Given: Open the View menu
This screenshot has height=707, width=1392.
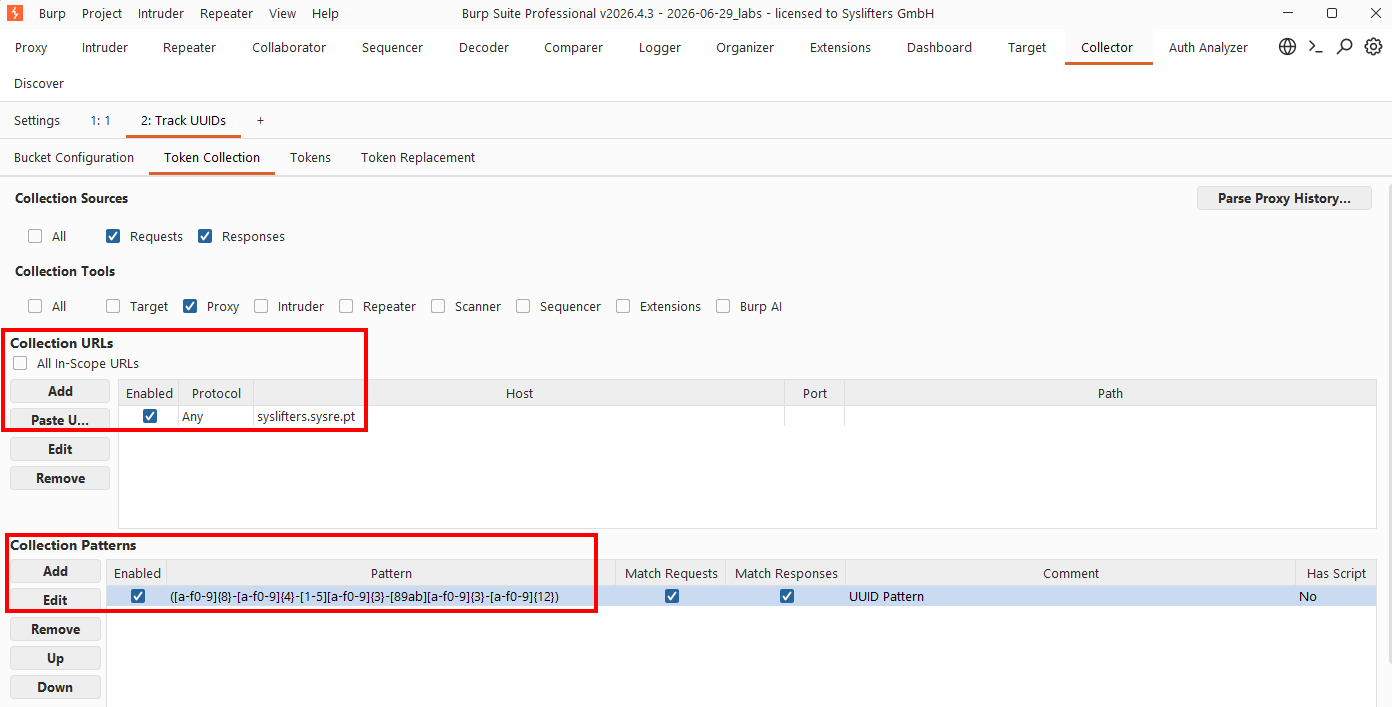Looking at the screenshot, I should tap(283, 13).
